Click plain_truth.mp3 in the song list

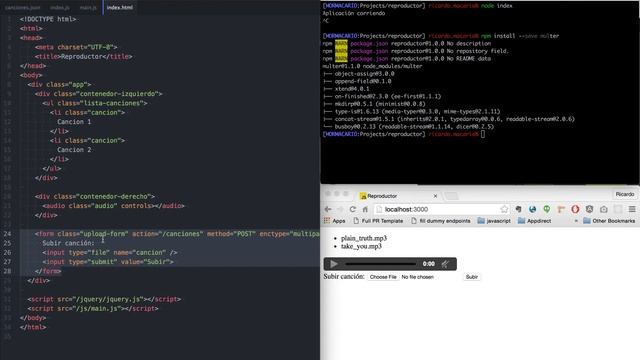point(364,238)
